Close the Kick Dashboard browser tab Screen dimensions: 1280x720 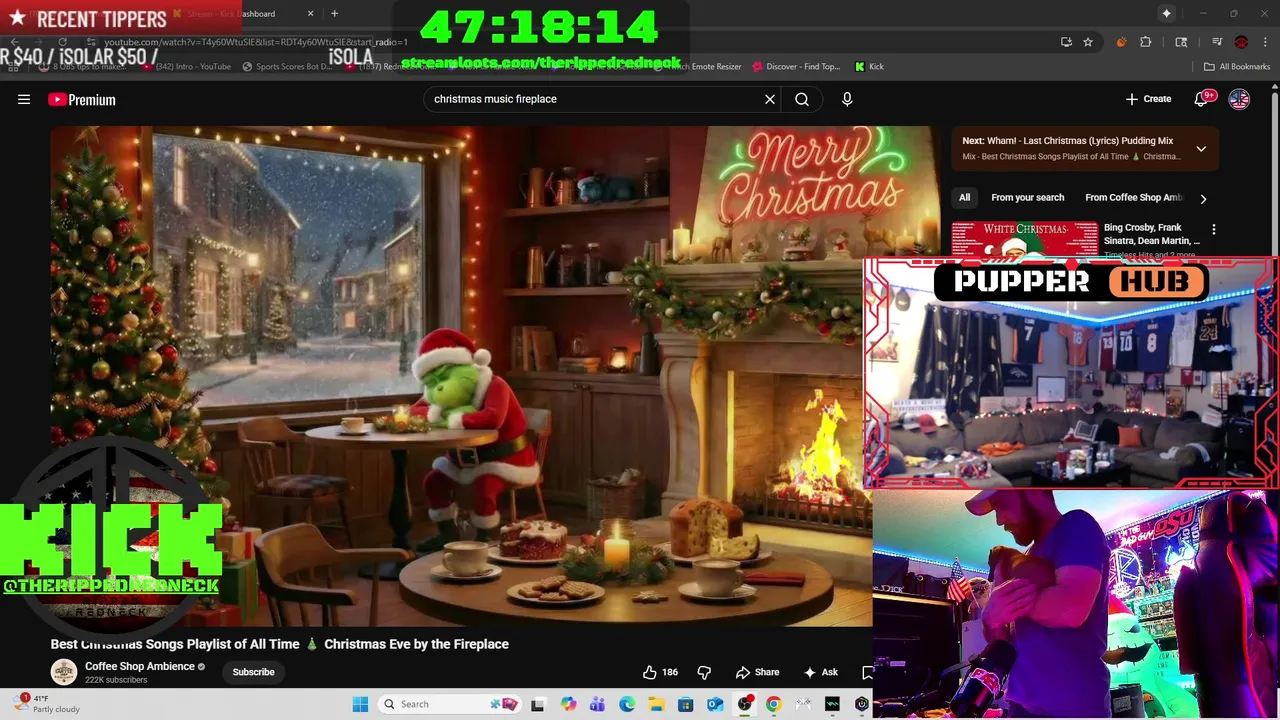310,13
